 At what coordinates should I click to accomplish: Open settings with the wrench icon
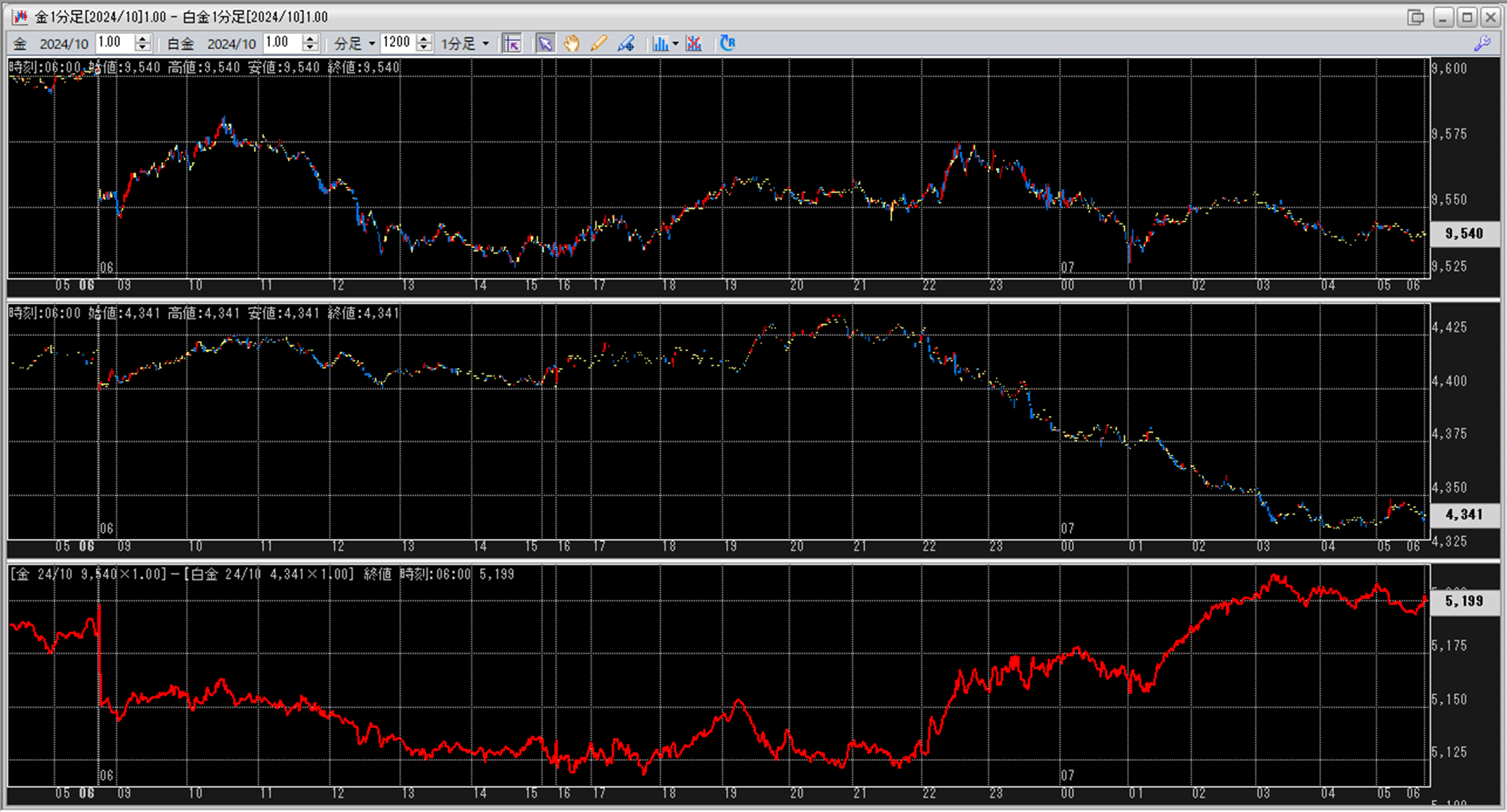point(1481,43)
